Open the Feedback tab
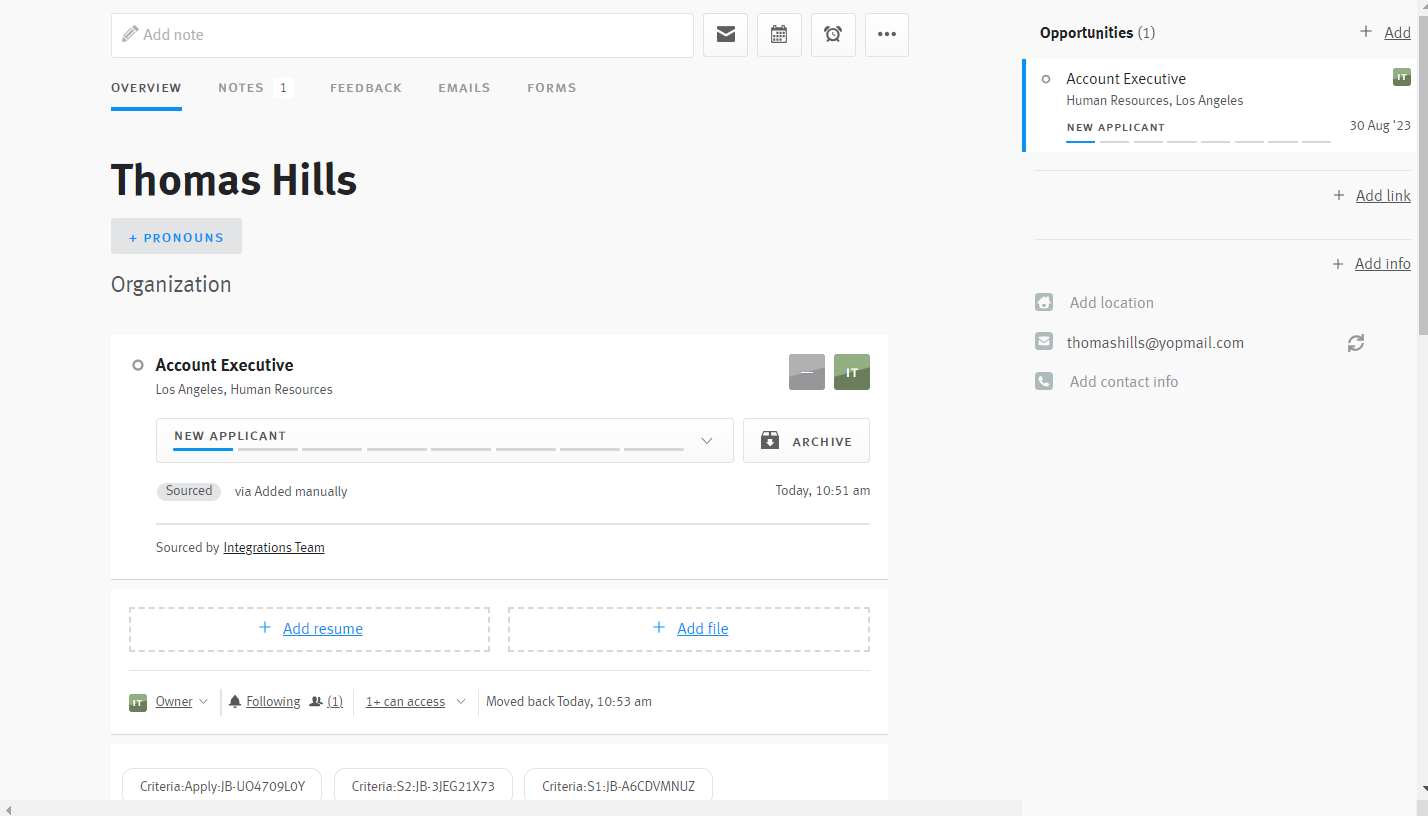The height and width of the screenshot is (816, 1428). [x=366, y=88]
